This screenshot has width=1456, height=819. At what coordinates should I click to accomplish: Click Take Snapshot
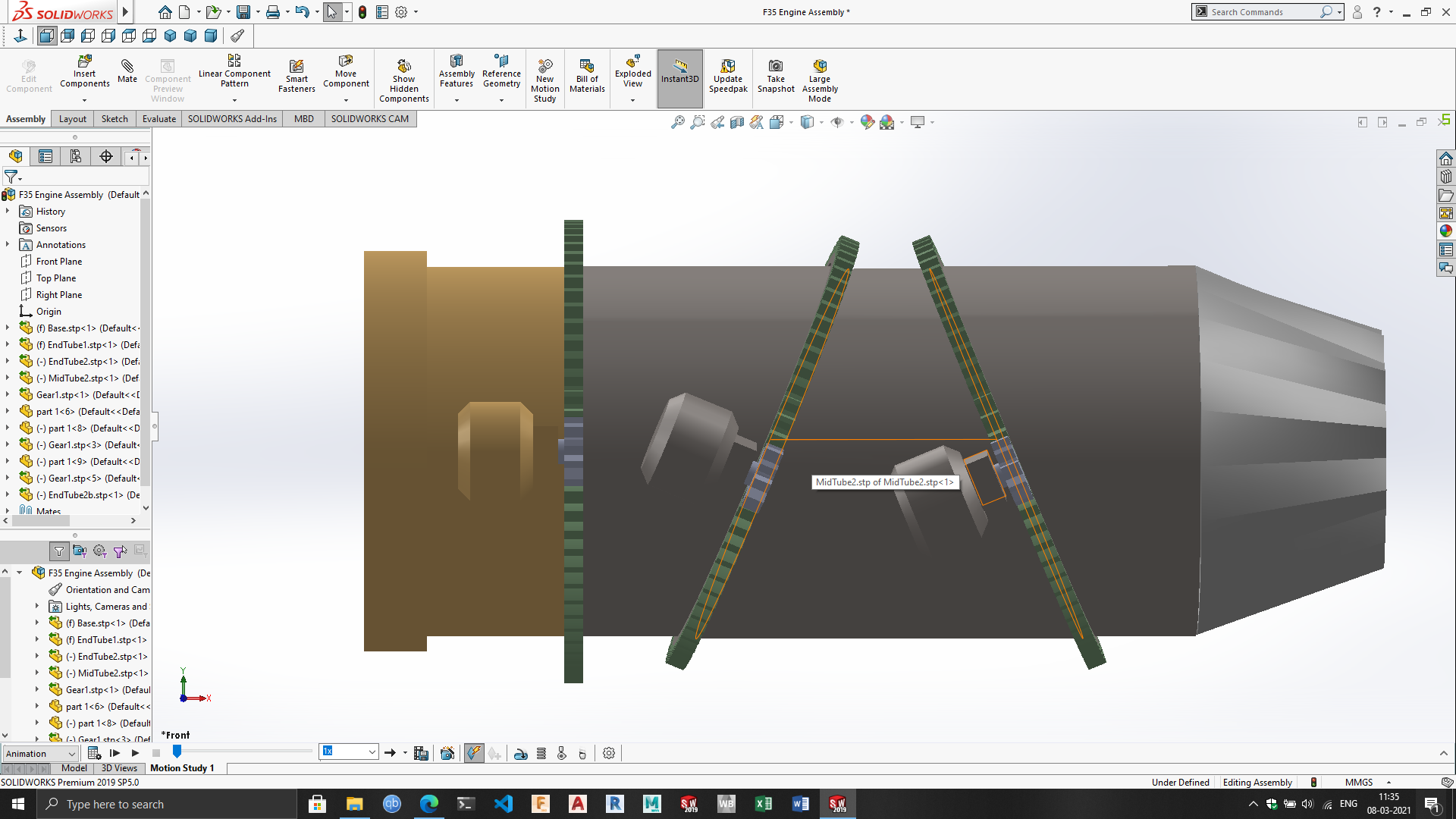click(776, 76)
